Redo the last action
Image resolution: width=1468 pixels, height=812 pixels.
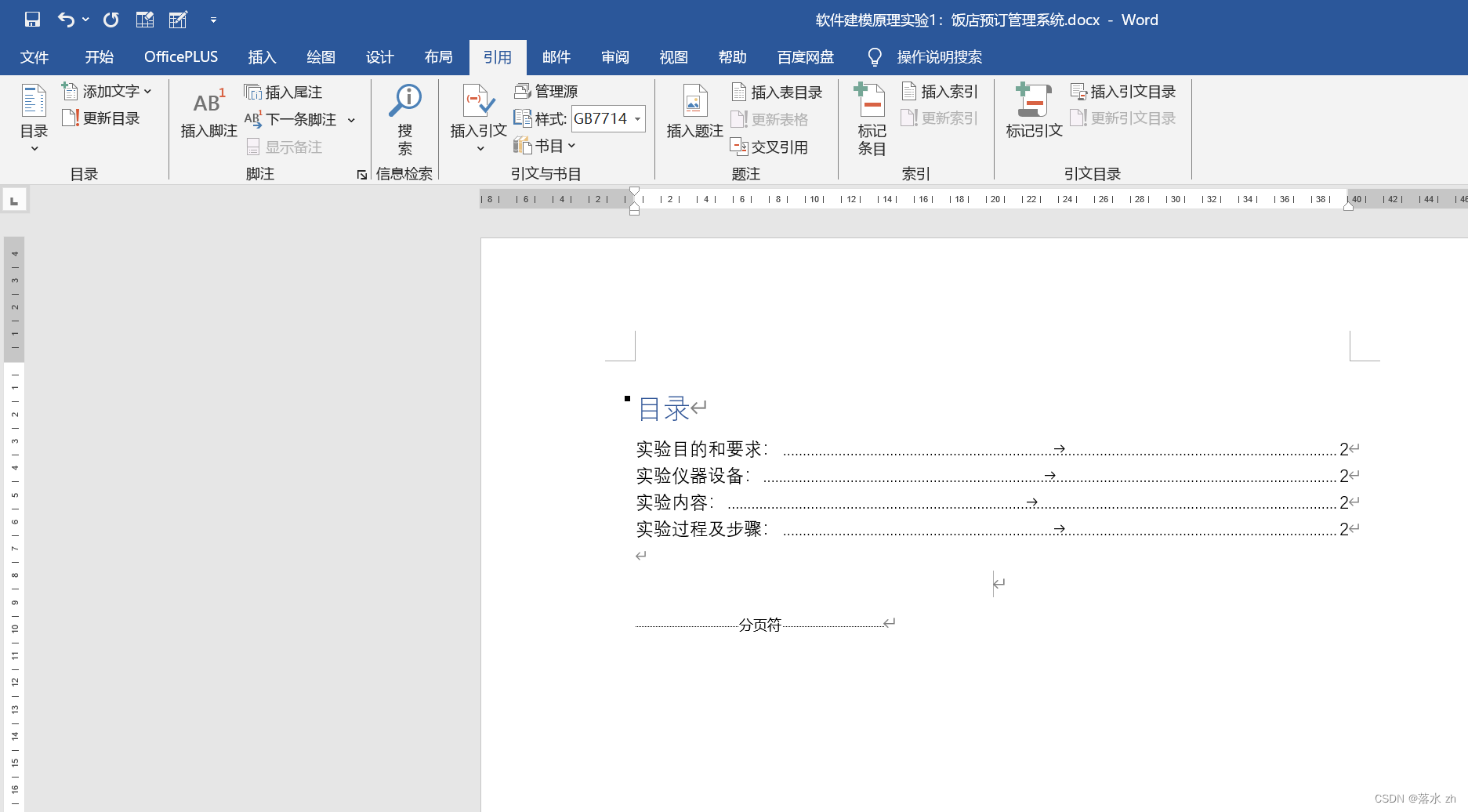111,20
